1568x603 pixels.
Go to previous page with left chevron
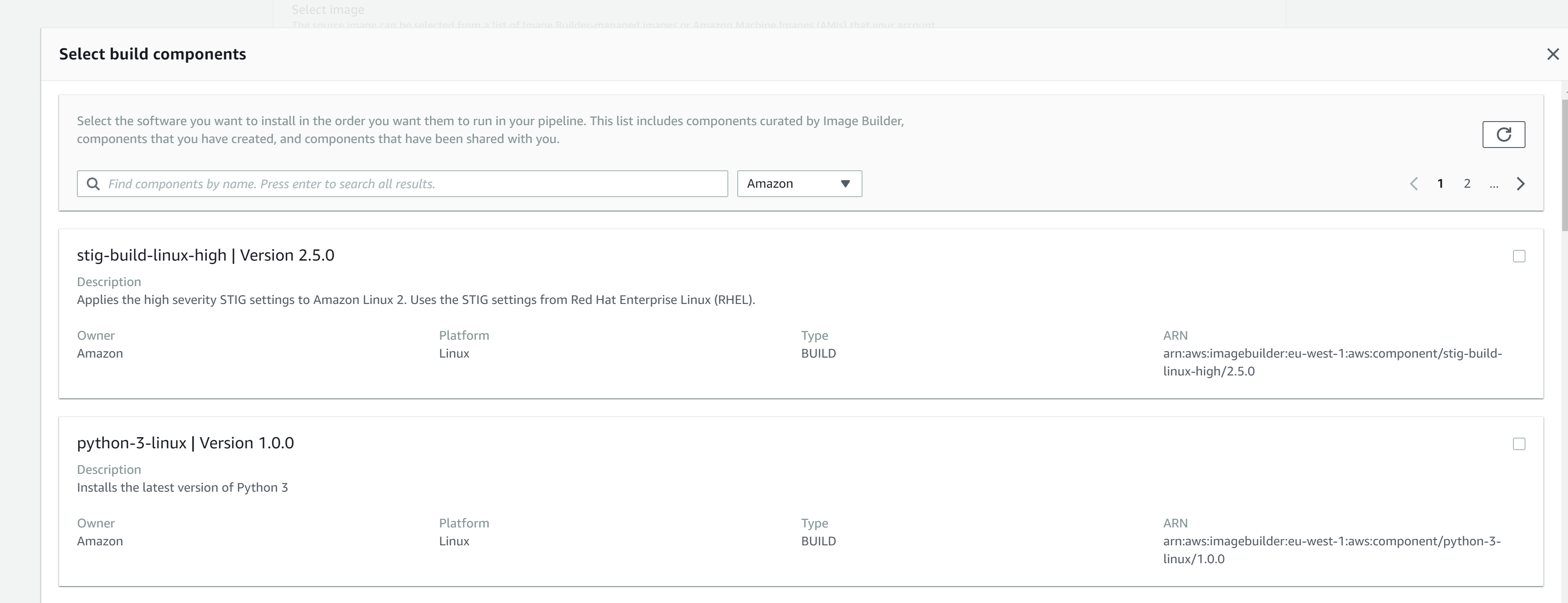coord(1414,184)
